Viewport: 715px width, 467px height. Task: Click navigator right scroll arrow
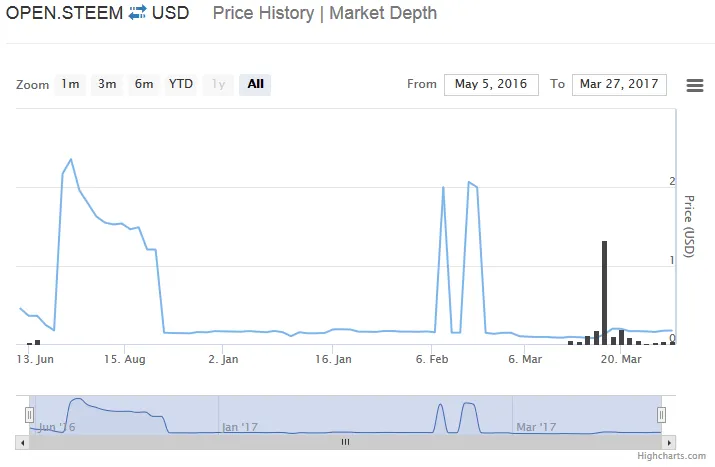point(668,442)
